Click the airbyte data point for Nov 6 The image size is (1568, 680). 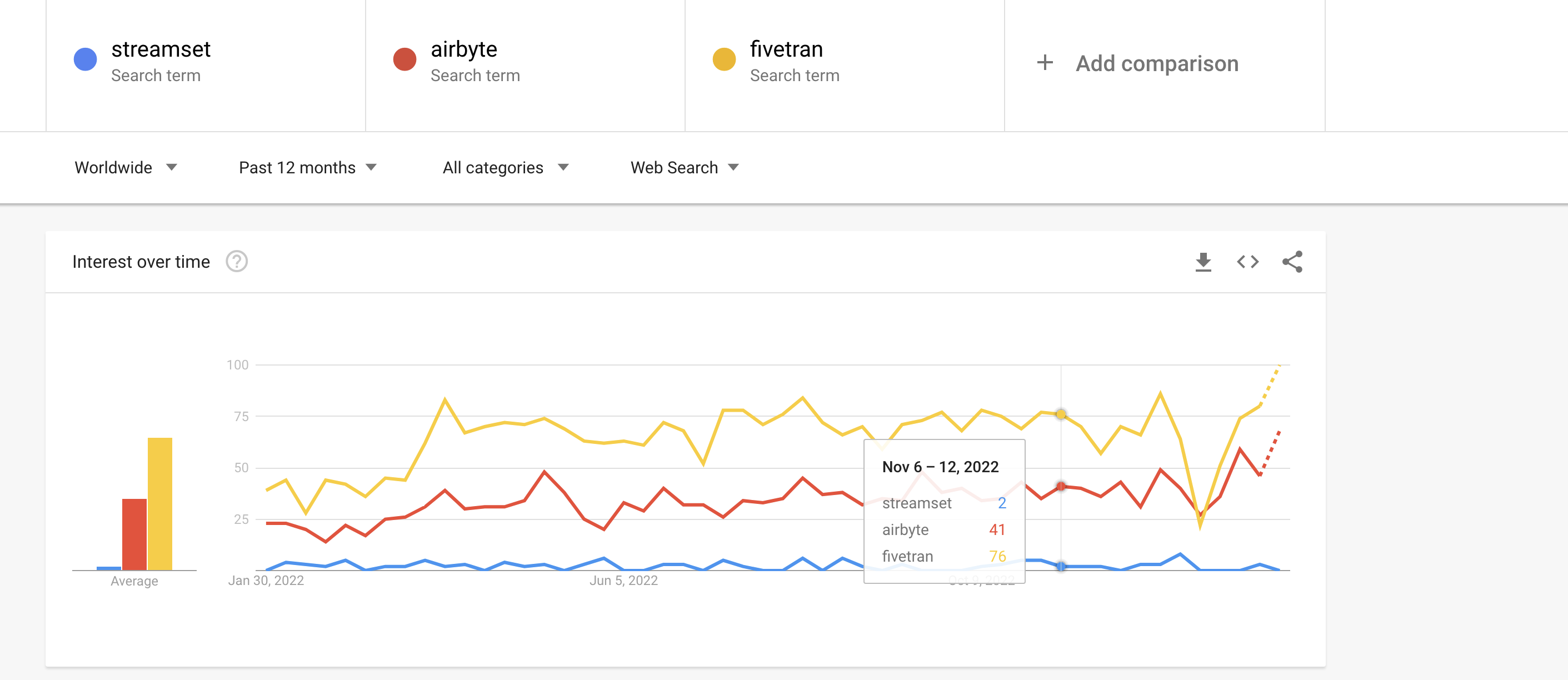pos(1061,487)
